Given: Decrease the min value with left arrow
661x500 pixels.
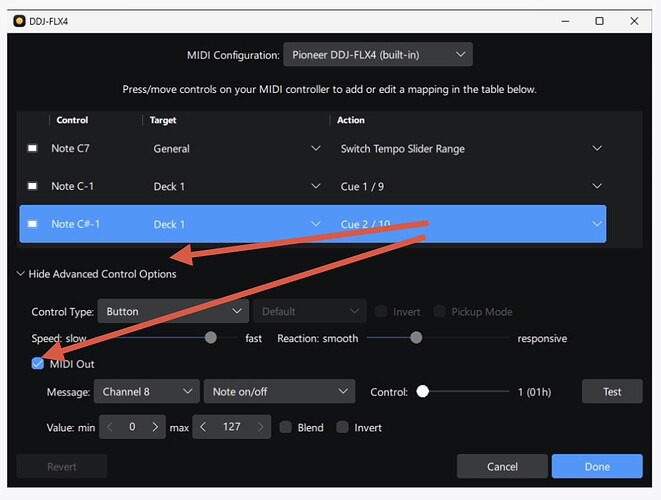Looking at the screenshot, I should pos(110,427).
